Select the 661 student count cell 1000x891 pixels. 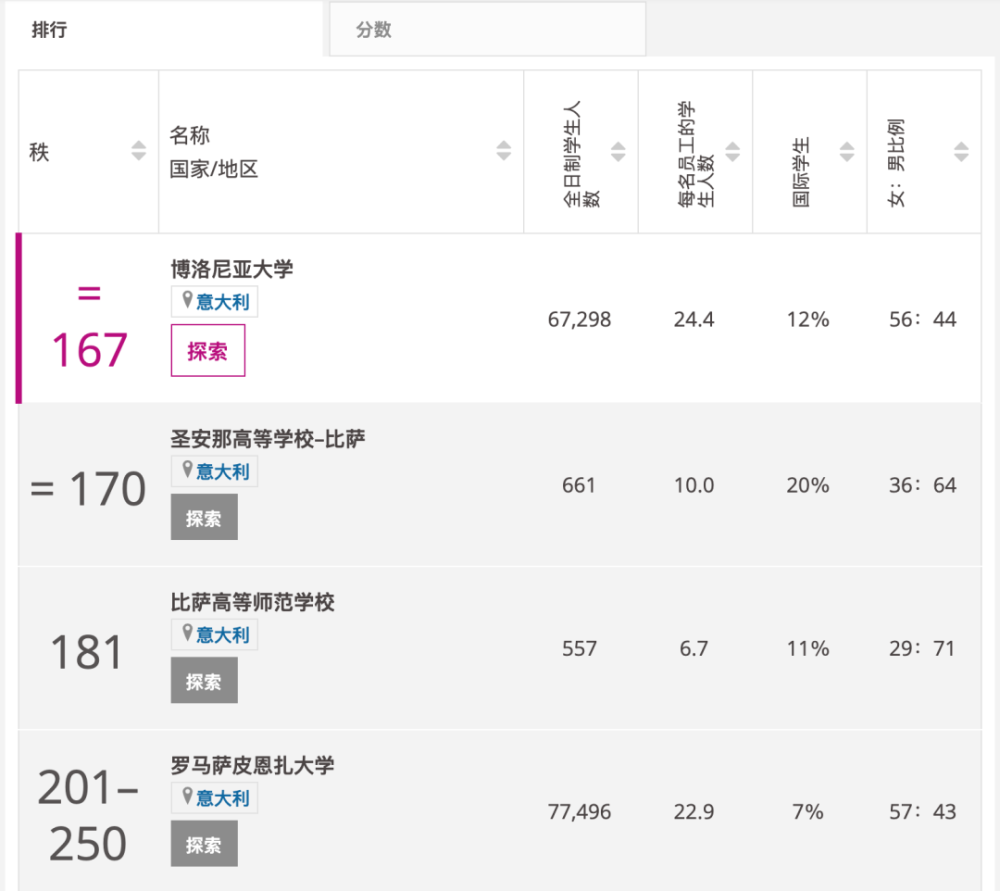click(x=579, y=485)
